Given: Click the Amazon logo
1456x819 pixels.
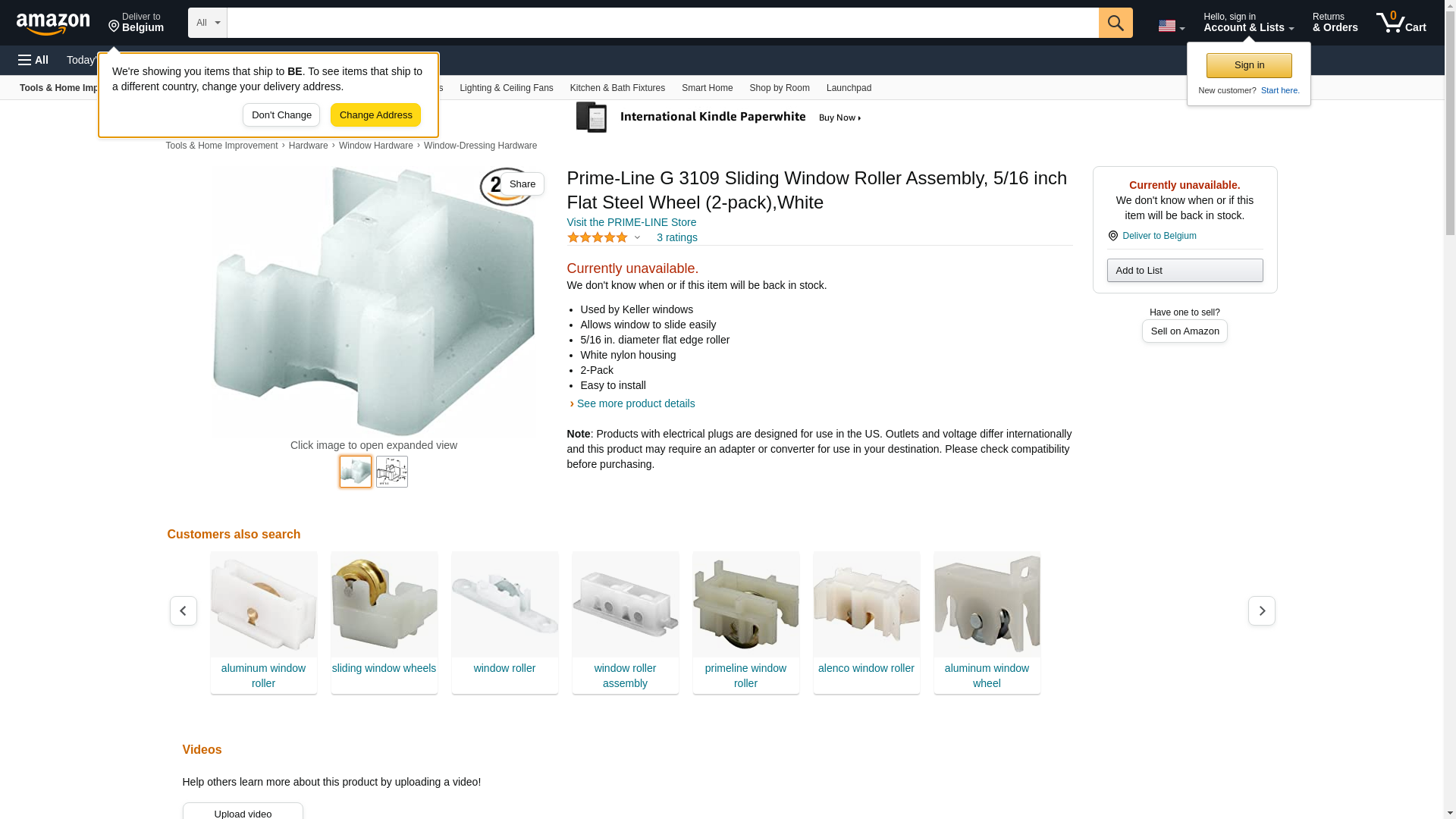Looking at the screenshot, I should 53,24.
